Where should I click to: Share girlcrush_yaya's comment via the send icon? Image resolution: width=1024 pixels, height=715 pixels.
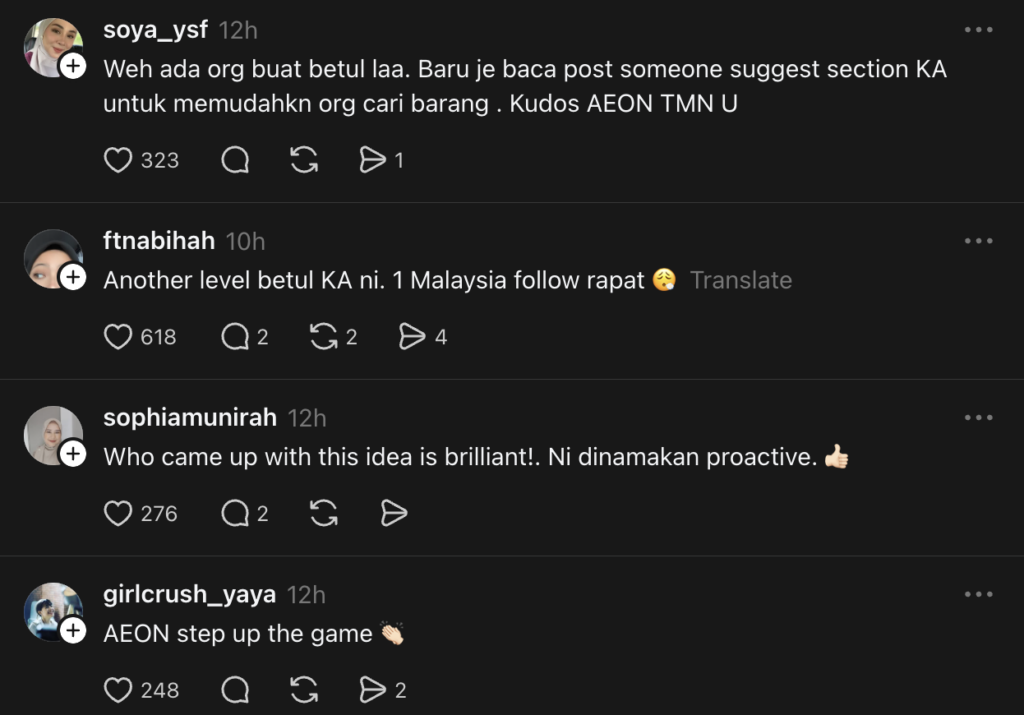click(372, 690)
